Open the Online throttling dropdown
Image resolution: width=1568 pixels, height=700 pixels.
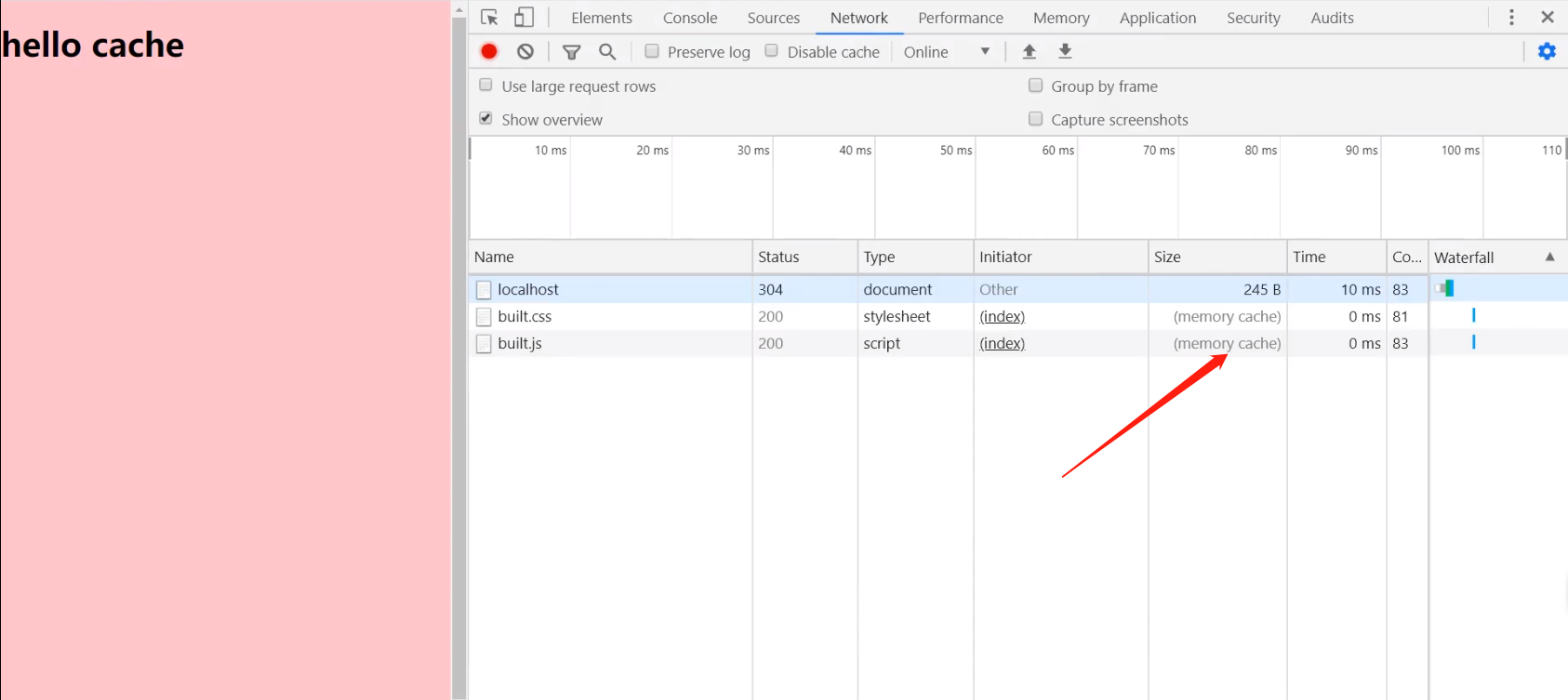947,52
